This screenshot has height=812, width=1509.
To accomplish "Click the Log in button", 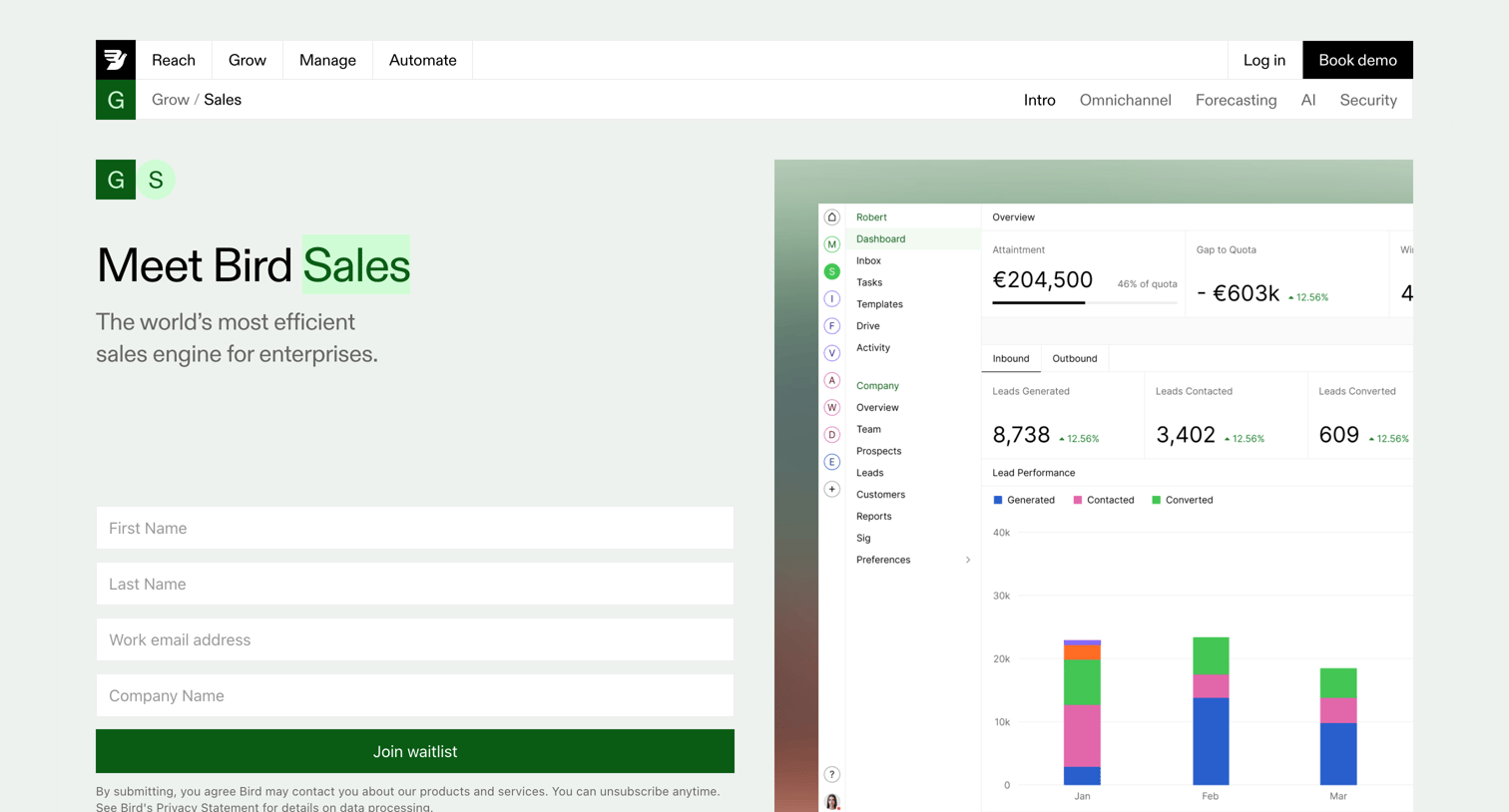I will (x=1264, y=60).
